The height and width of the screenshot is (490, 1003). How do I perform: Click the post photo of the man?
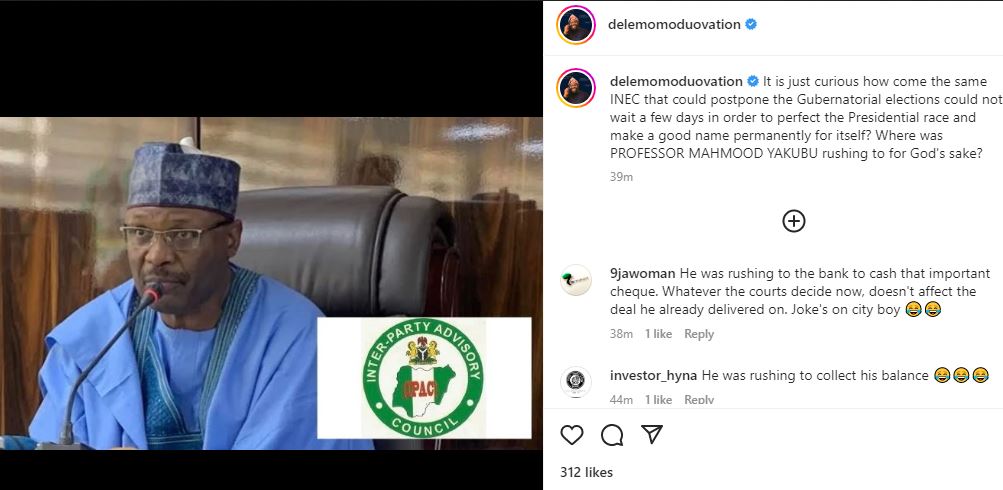tap(180, 290)
